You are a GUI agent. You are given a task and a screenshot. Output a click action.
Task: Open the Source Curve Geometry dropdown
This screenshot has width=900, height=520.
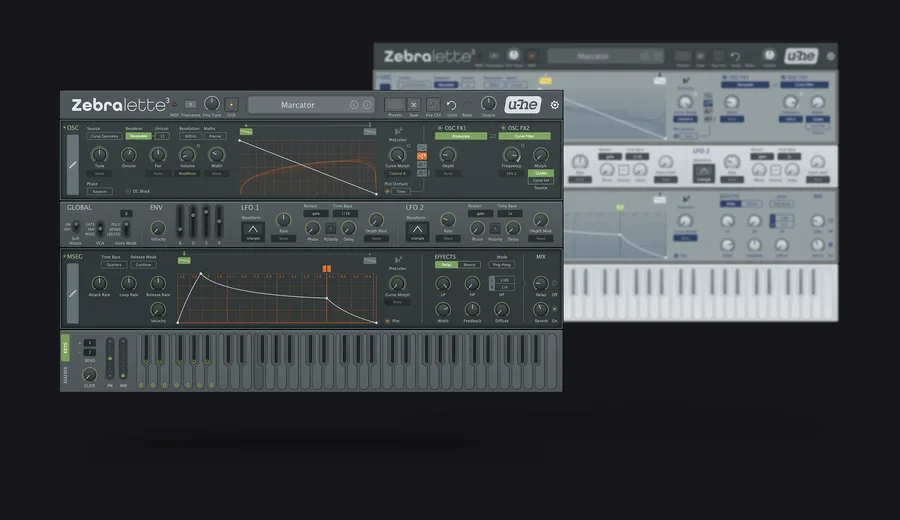click(x=104, y=136)
